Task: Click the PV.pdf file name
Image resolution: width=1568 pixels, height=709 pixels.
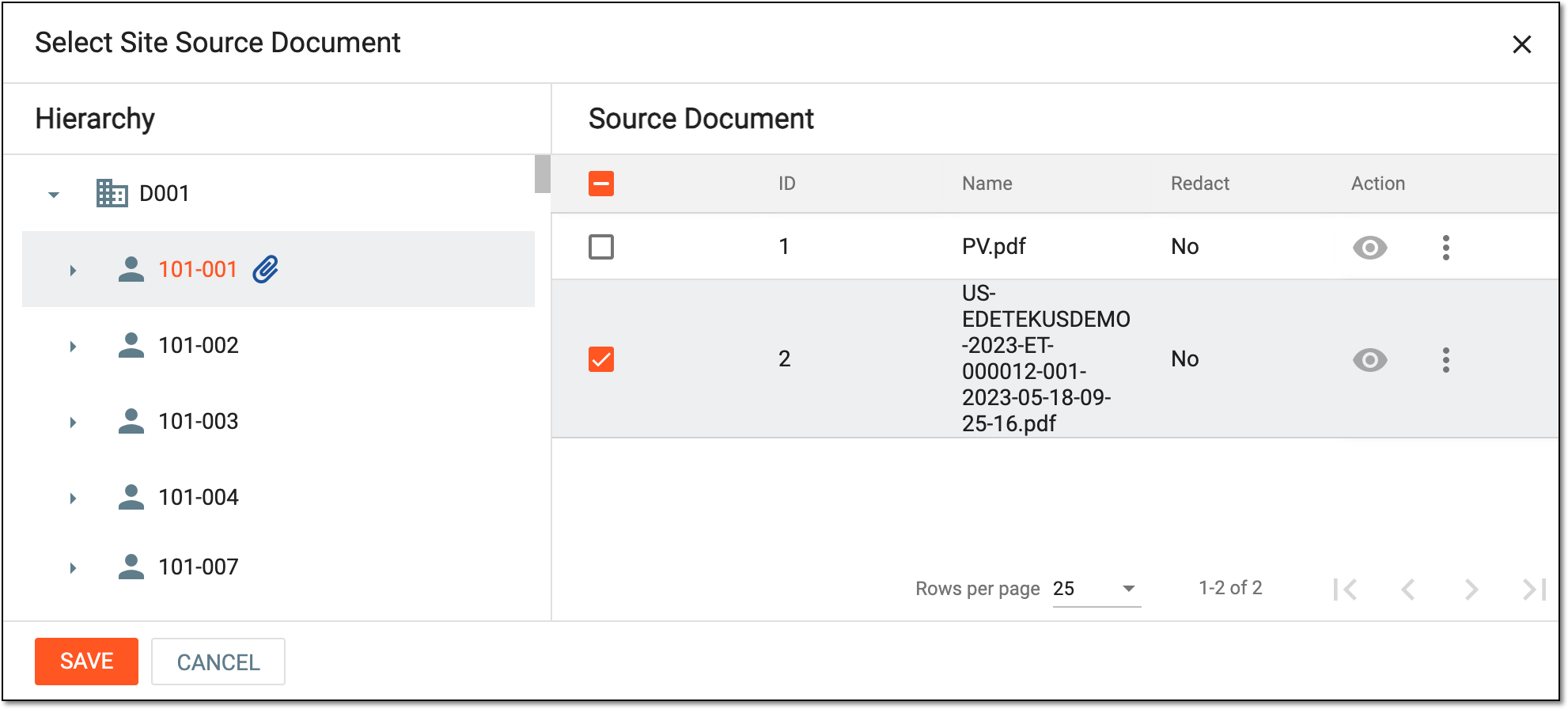Action: coord(994,247)
